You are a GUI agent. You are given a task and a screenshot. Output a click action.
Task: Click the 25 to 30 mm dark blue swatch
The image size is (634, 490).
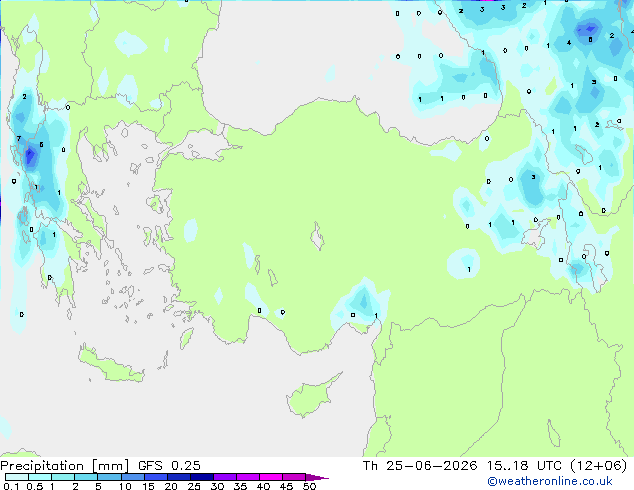pyautogui.click(x=202, y=477)
